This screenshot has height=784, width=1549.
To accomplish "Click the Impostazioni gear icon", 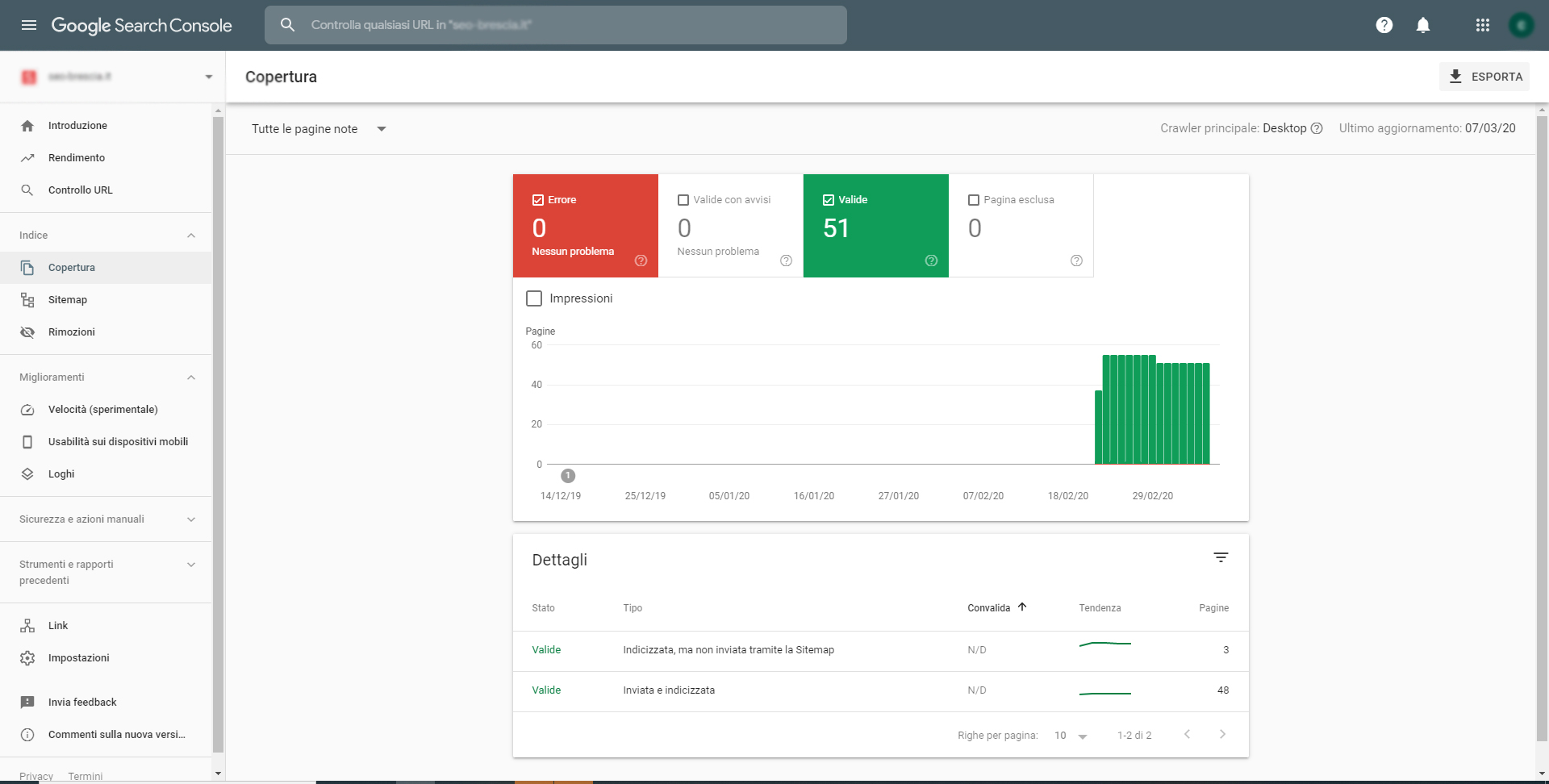I will [27, 658].
